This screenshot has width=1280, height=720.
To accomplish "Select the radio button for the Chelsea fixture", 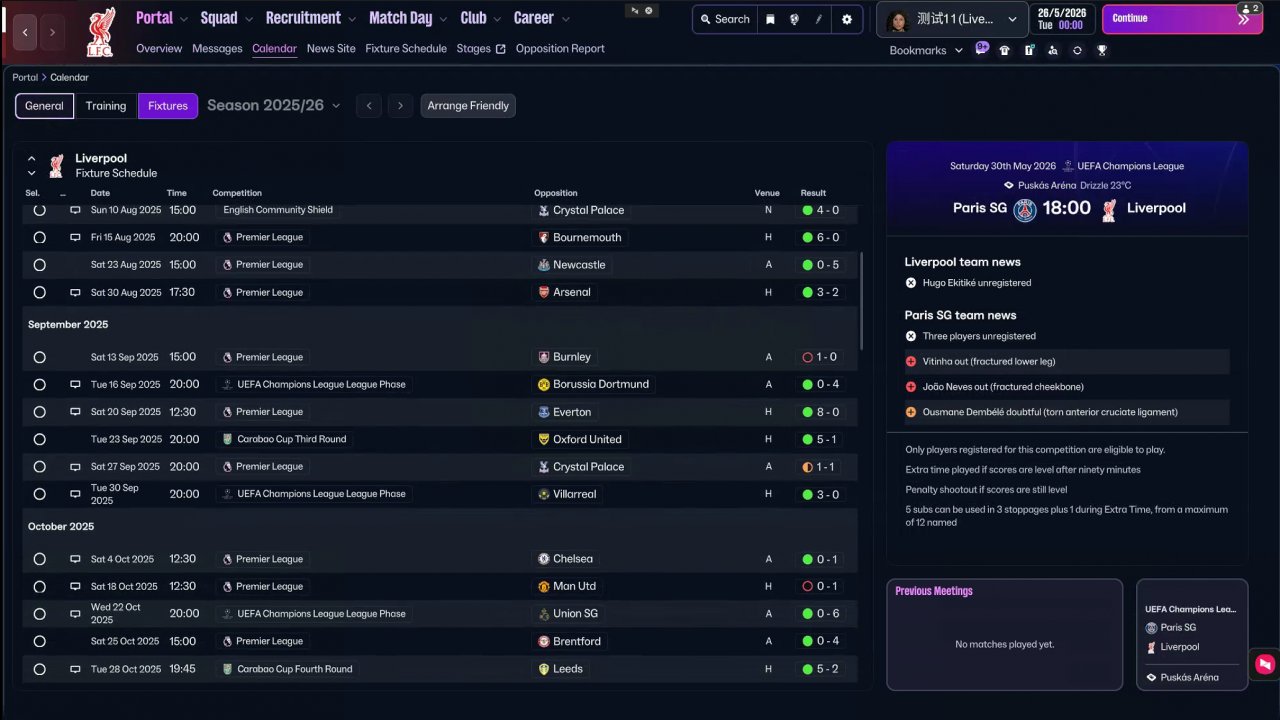I will [39, 559].
